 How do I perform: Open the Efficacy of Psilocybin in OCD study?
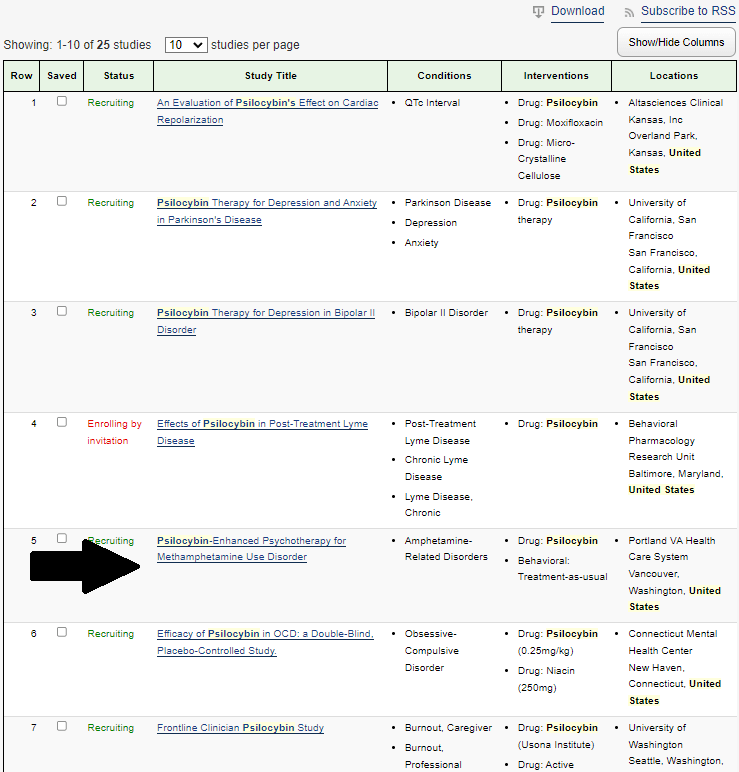click(265, 642)
